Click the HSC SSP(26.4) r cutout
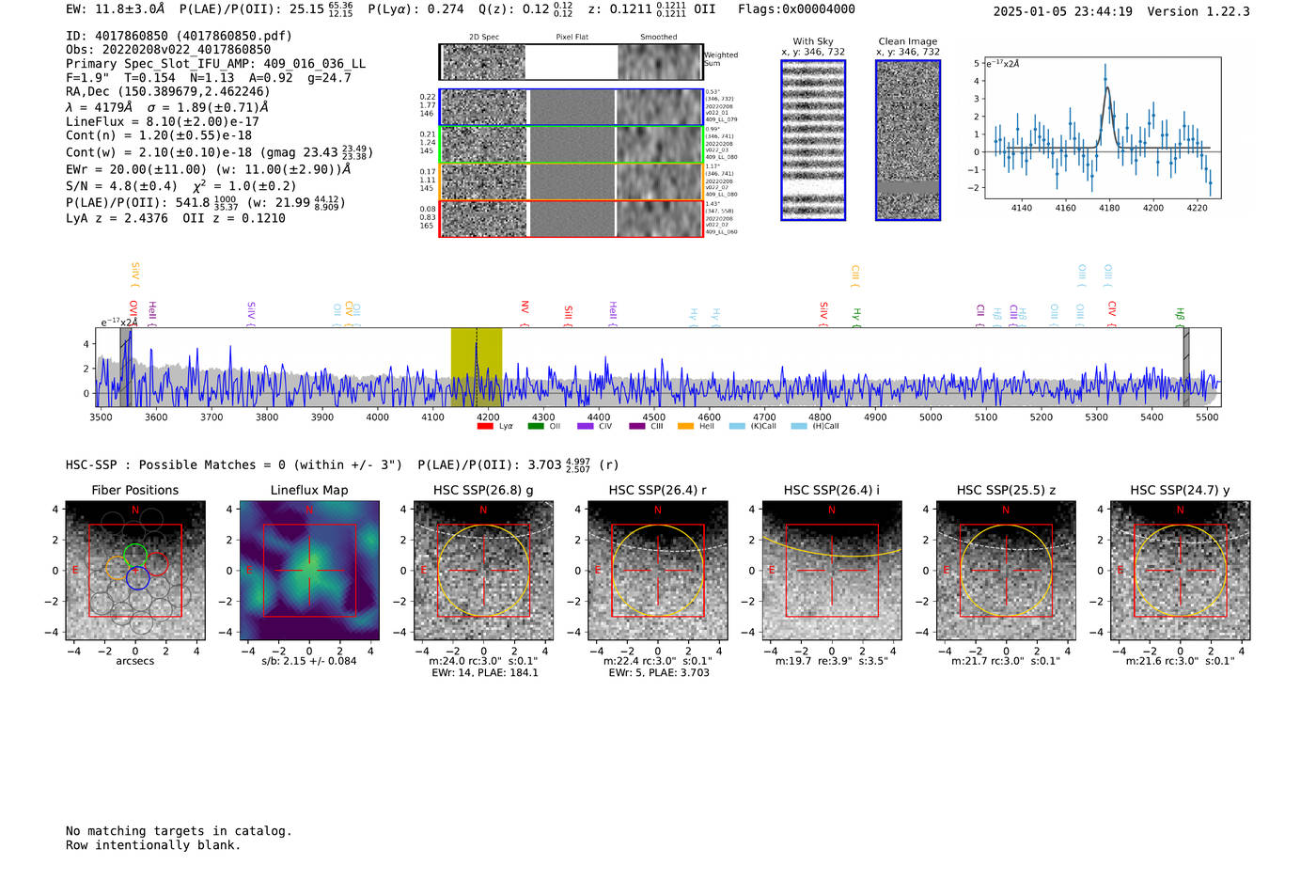The height and width of the screenshot is (896, 1316). coord(658,571)
